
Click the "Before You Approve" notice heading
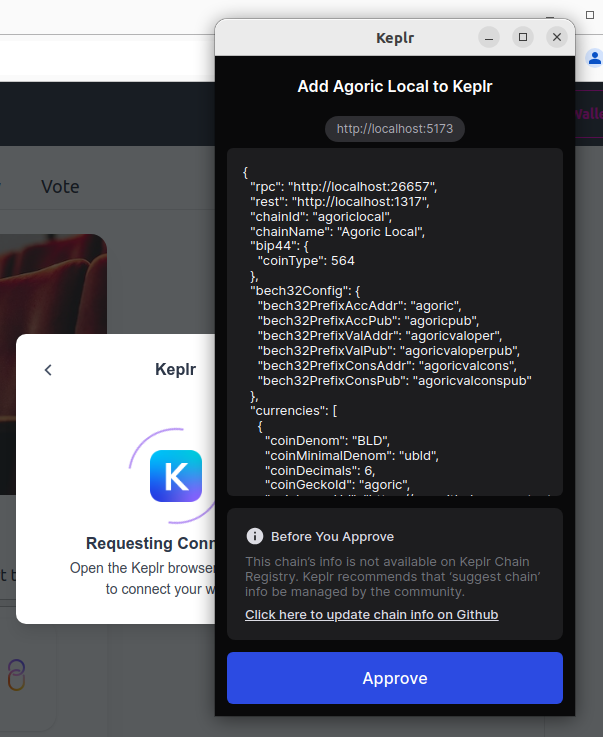pos(332,536)
